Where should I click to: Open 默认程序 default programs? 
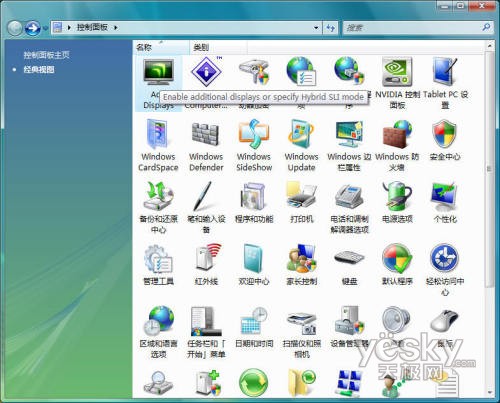click(397, 265)
